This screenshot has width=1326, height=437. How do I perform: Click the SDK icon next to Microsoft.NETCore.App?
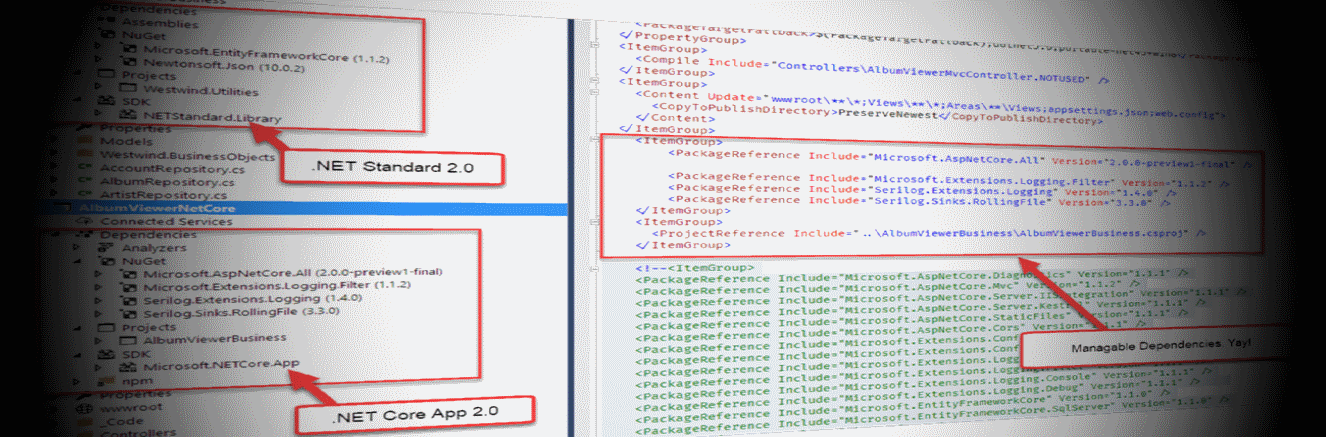[129, 367]
